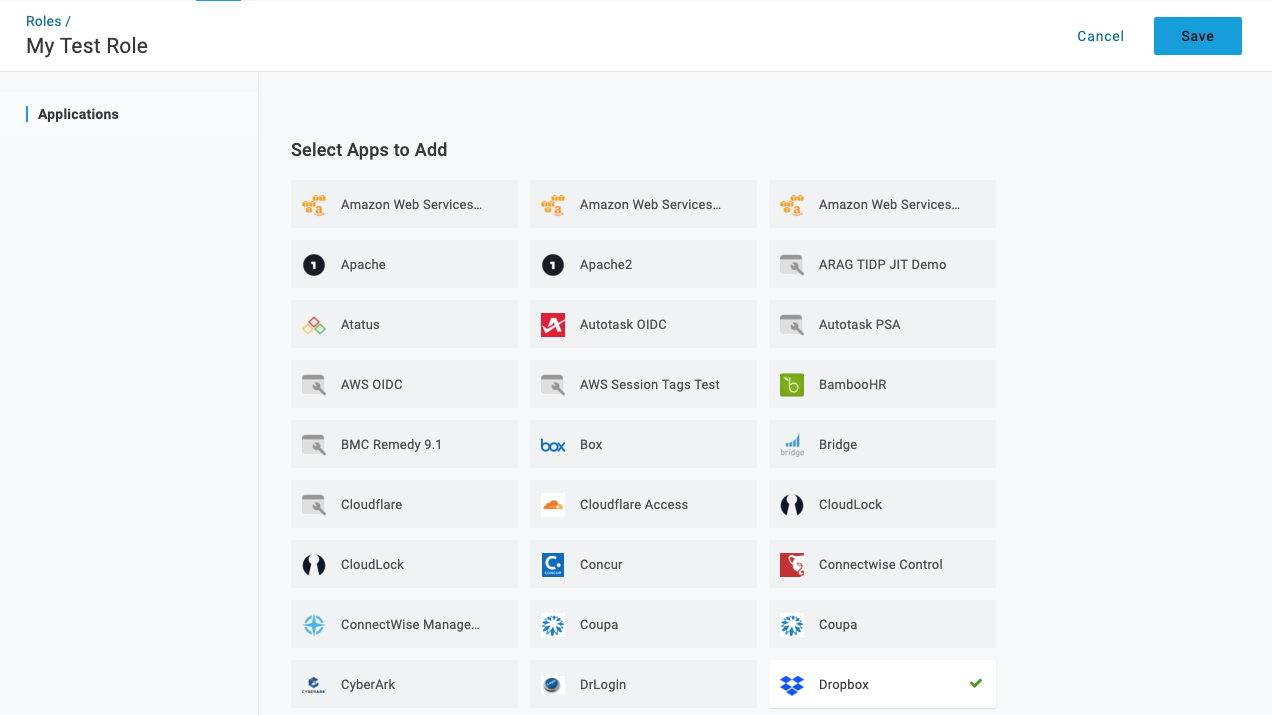Select the ConnectWise Manage compass icon
The image size is (1272, 715).
(314, 625)
